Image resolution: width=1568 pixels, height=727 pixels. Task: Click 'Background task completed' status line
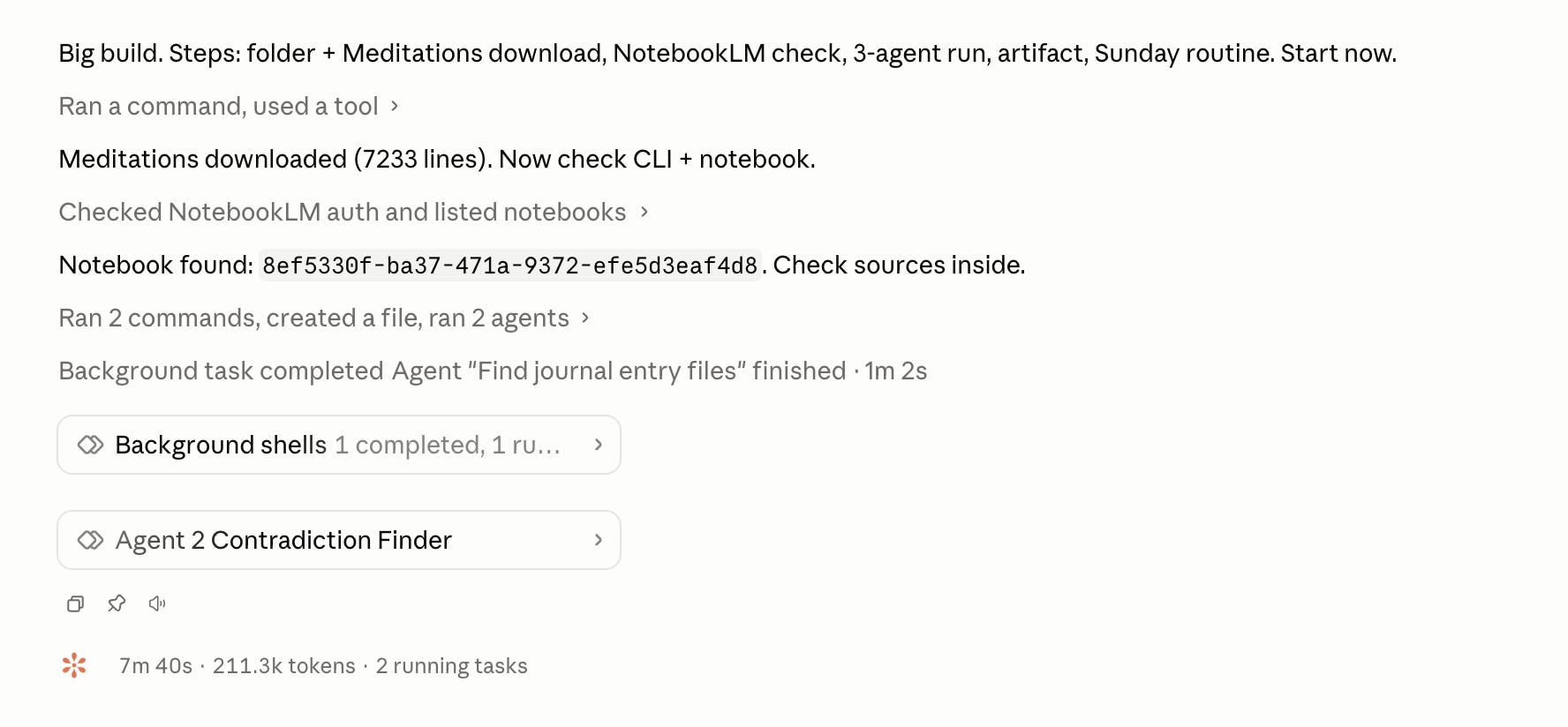(x=221, y=371)
